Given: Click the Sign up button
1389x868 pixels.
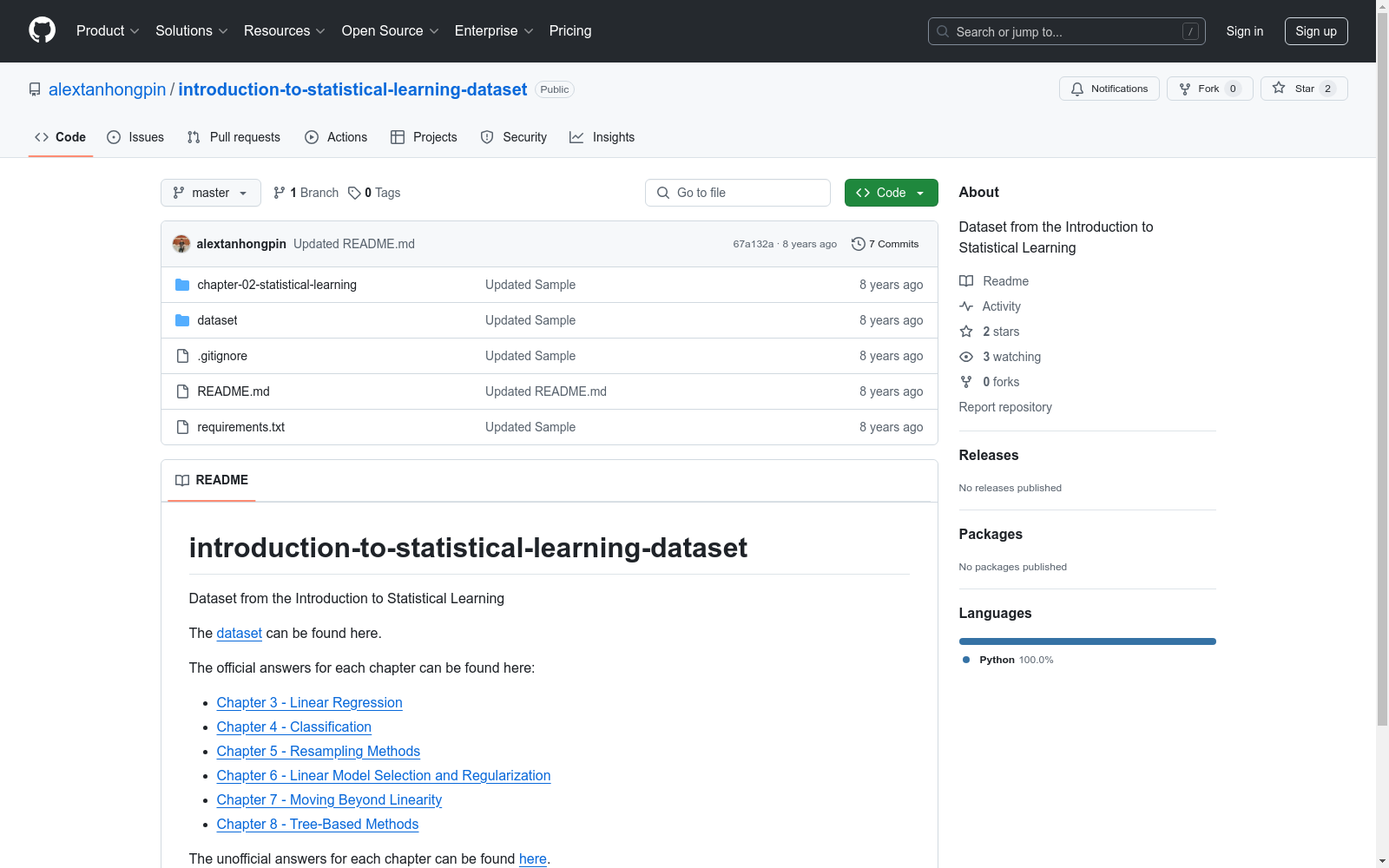Looking at the screenshot, I should coord(1316,31).
